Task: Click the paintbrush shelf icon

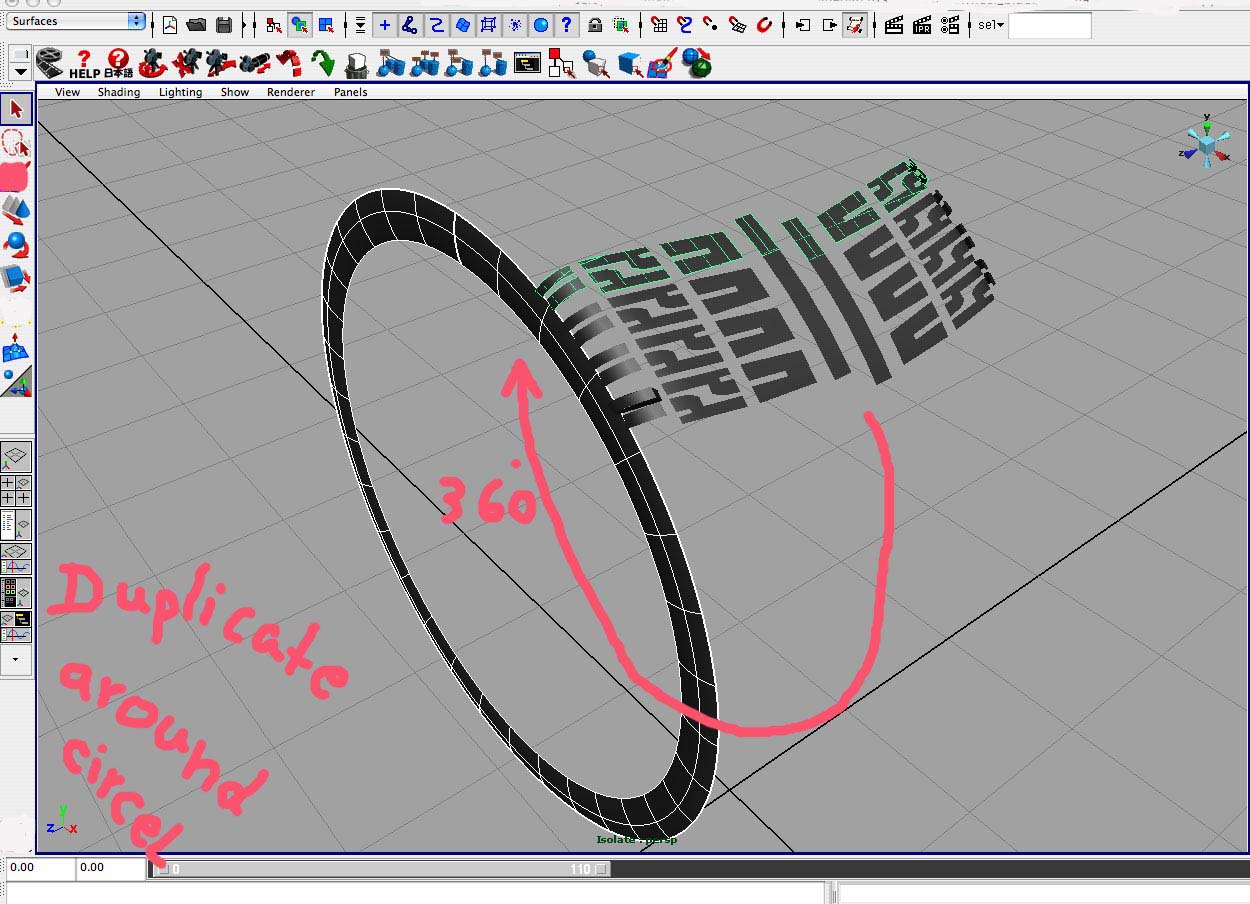Action: pos(662,64)
